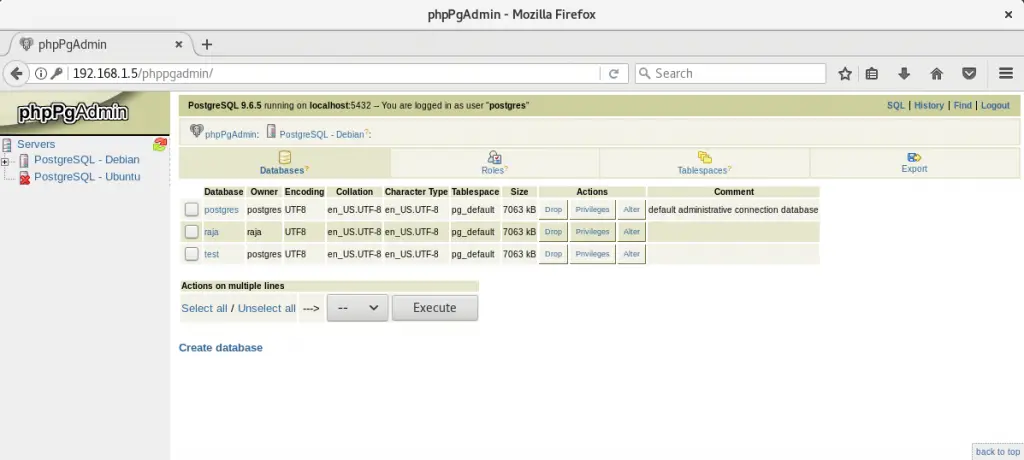
Task: Select Servers in the sidebar tree
Action: (x=36, y=144)
